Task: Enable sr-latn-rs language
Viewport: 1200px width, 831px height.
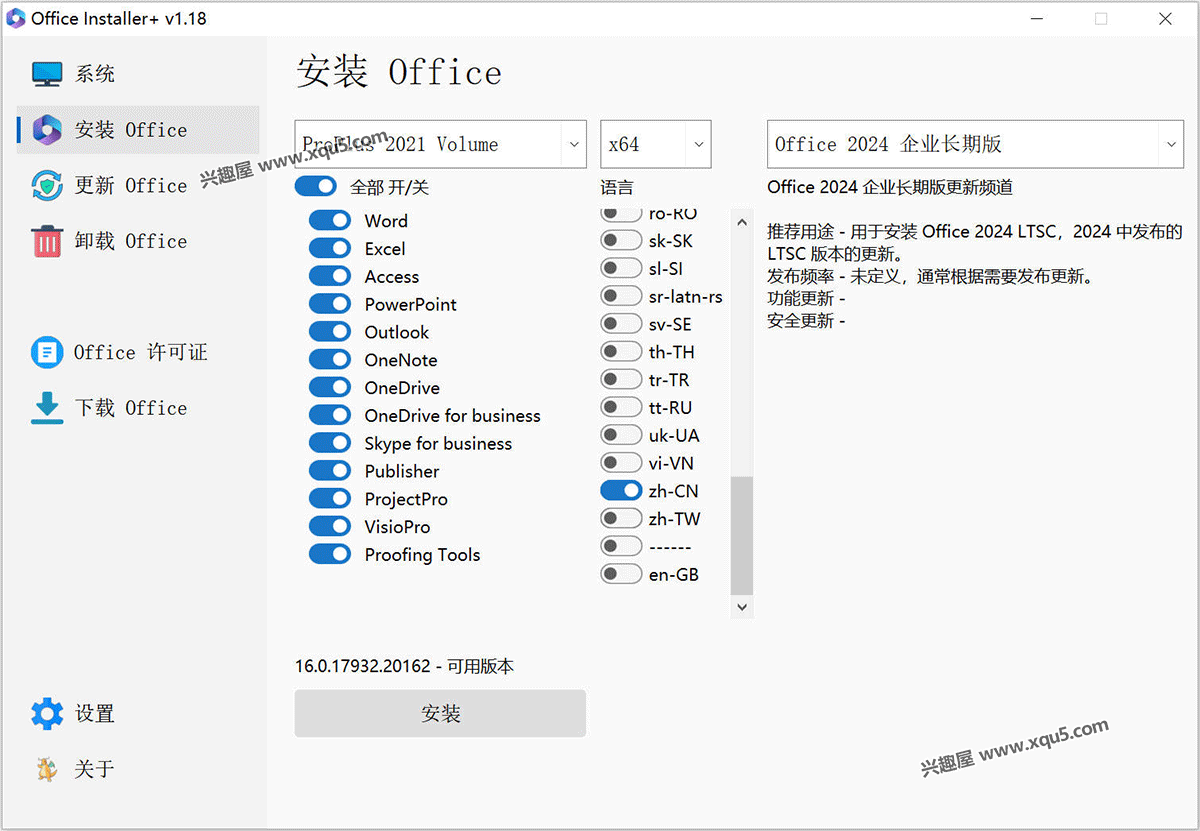Action: [x=621, y=297]
